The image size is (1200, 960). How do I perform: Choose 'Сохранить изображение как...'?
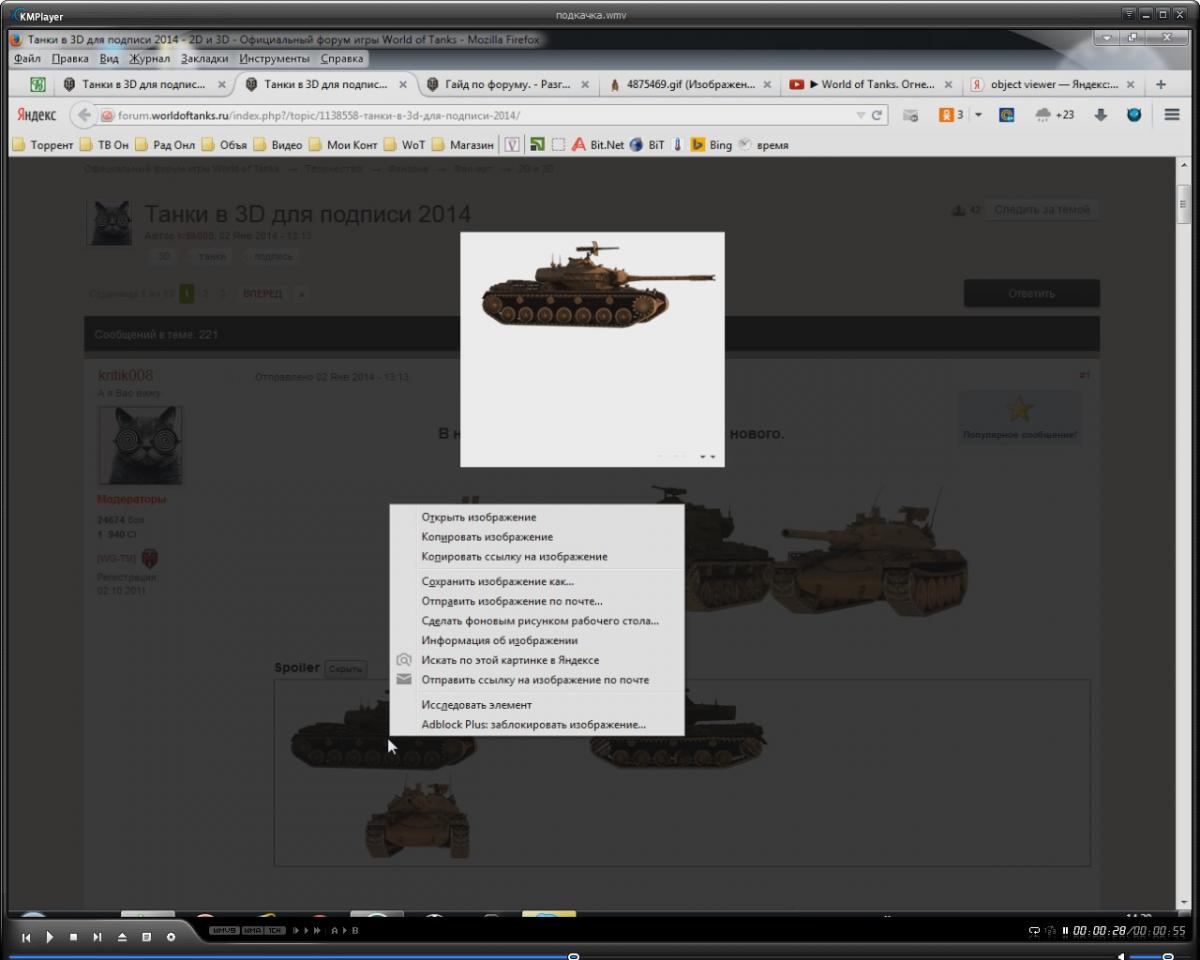coord(537,581)
